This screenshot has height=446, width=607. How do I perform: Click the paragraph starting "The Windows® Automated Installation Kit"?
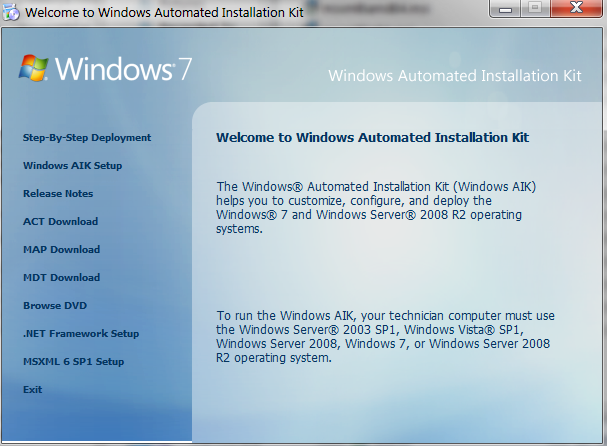pyautogui.click(x=376, y=208)
